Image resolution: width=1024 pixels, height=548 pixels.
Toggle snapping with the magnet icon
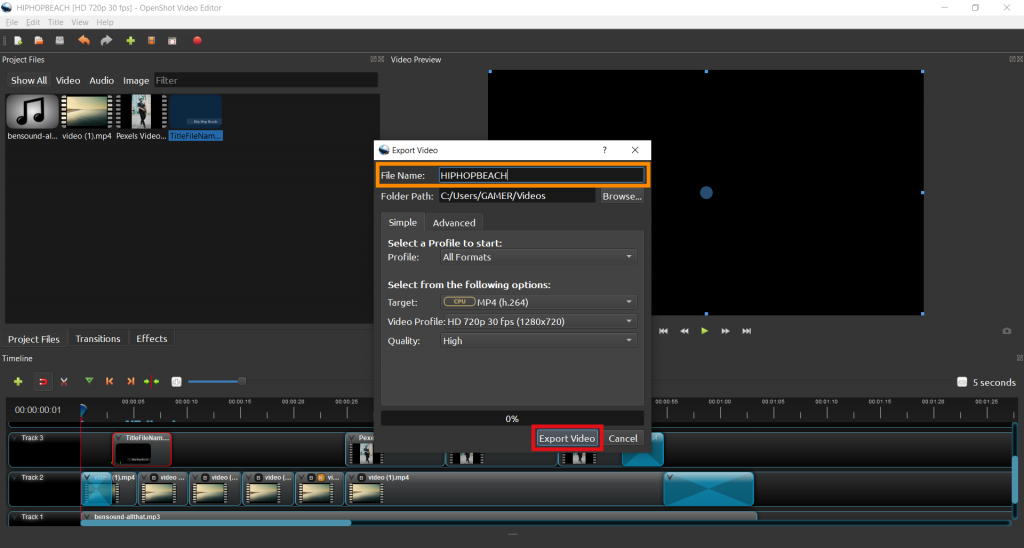43,381
